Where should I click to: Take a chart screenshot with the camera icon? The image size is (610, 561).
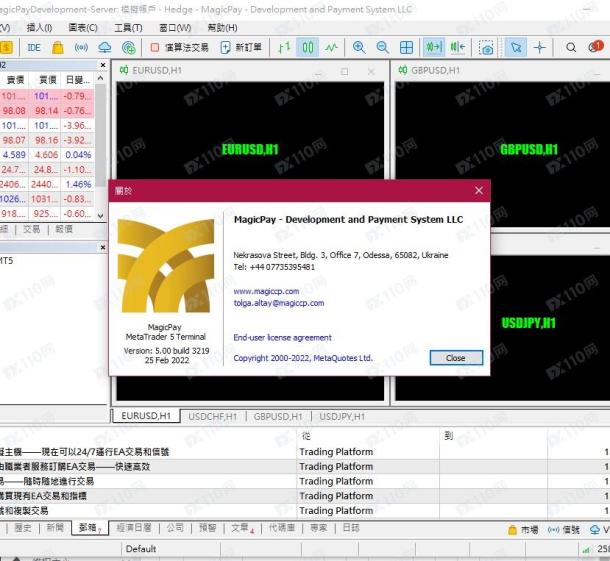point(486,48)
